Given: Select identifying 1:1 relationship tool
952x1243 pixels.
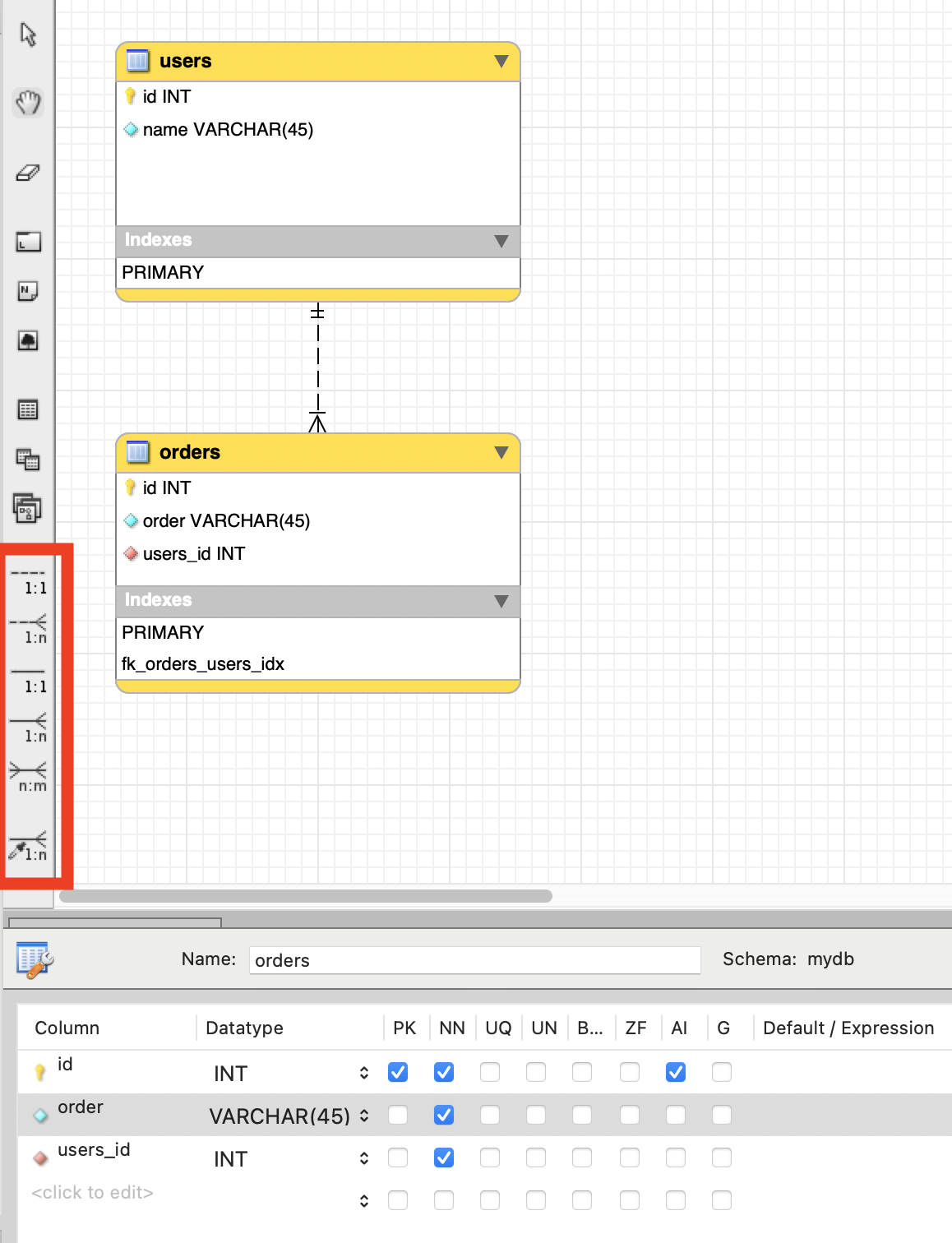Looking at the screenshot, I should (30, 680).
